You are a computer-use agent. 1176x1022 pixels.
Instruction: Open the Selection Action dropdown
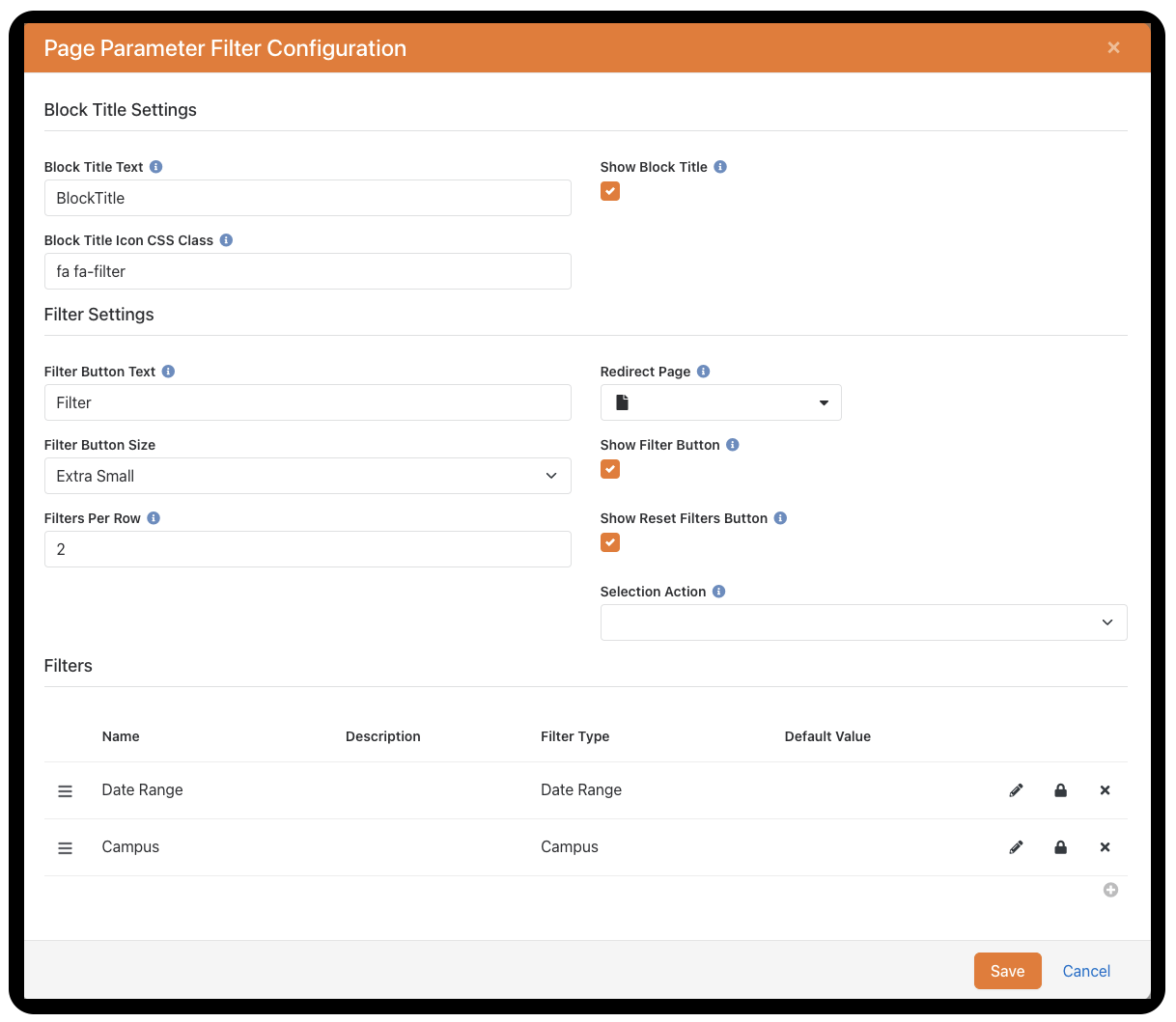pos(863,622)
